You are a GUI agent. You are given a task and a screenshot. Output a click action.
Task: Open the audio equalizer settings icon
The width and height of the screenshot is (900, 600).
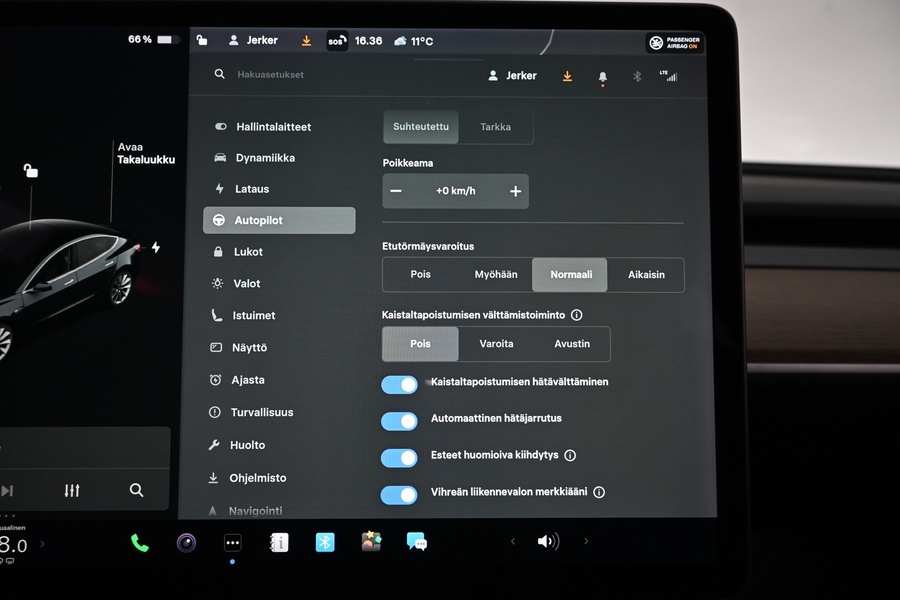tap(72, 490)
